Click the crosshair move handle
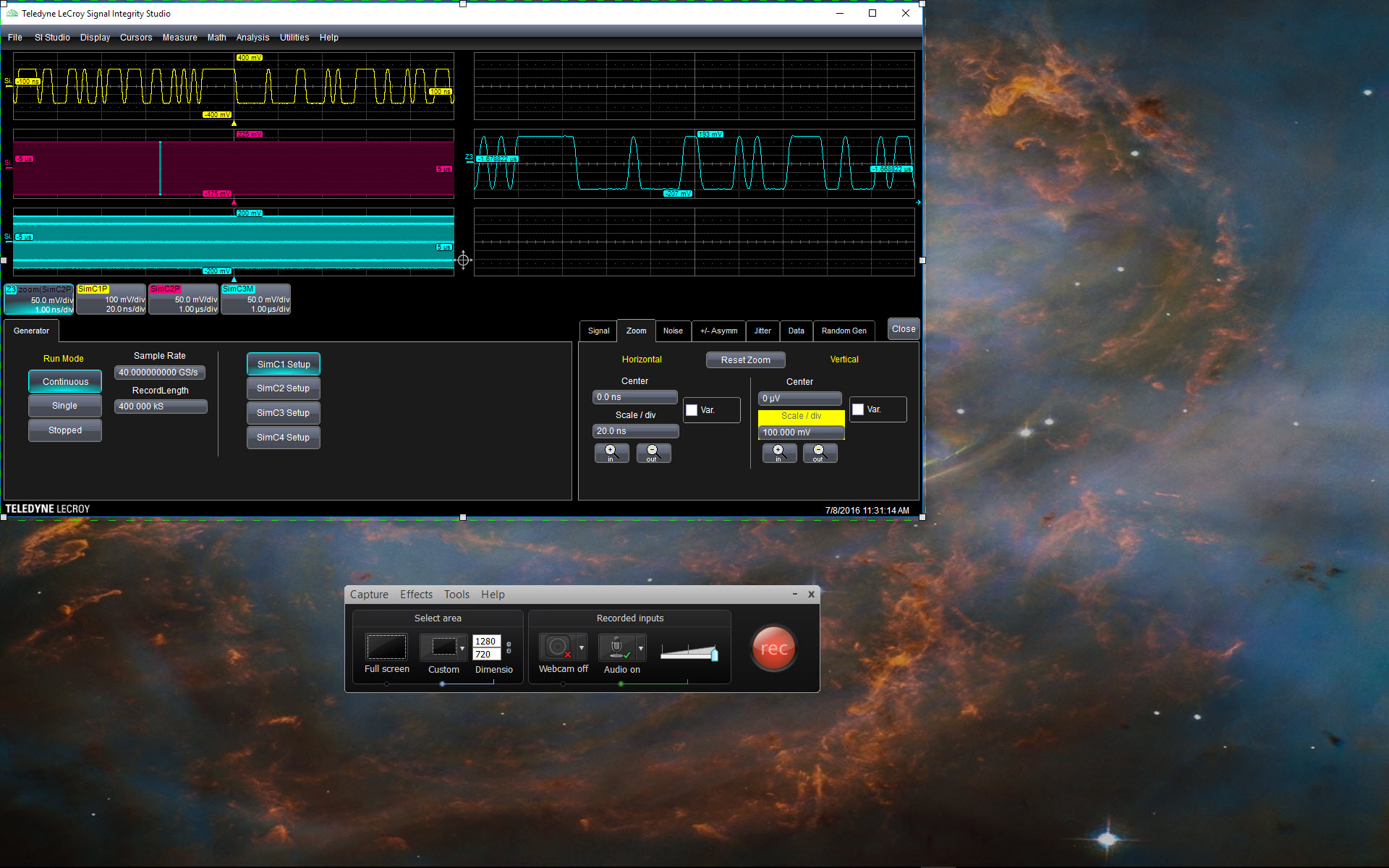 pyautogui.click(x=464, y=260)
